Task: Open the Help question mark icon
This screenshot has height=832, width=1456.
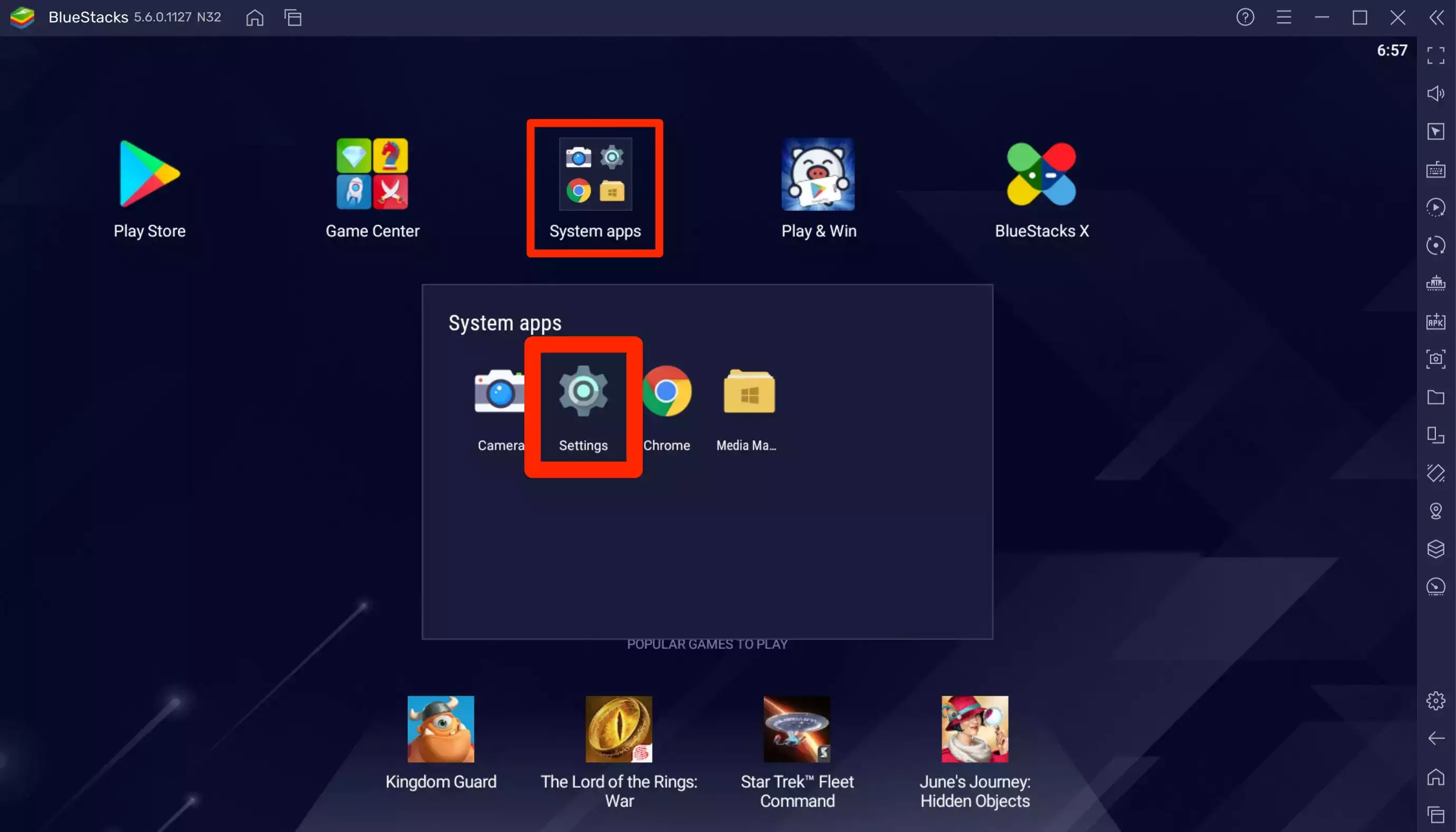Action: (x=1245, y=18)
